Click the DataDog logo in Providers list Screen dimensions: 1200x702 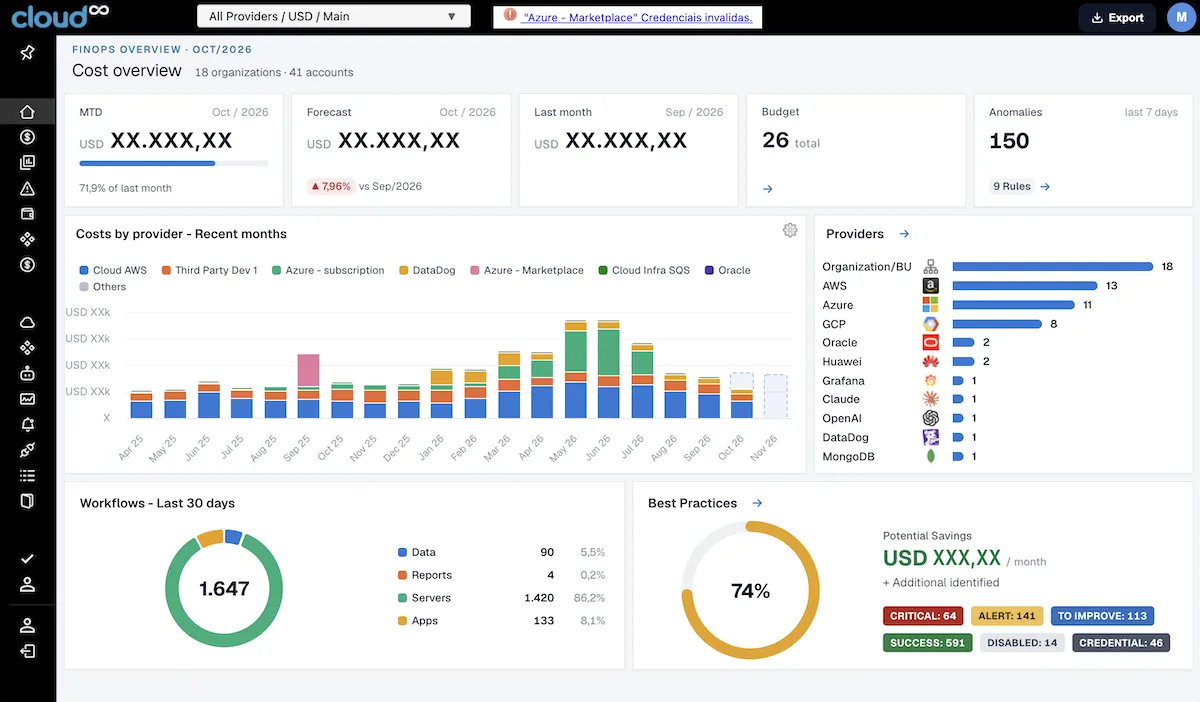click(x=931, y=437)
